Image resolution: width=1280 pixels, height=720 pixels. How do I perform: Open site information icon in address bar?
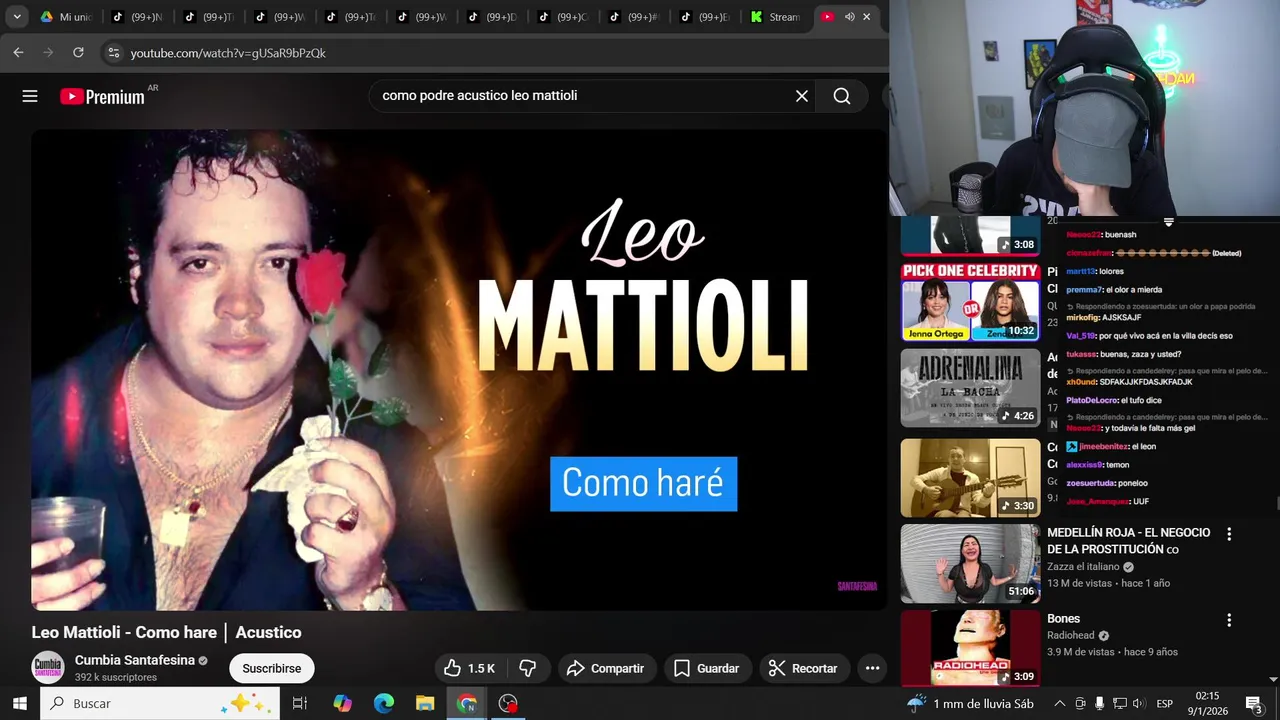pyautogui.click(x=113, y=52)
